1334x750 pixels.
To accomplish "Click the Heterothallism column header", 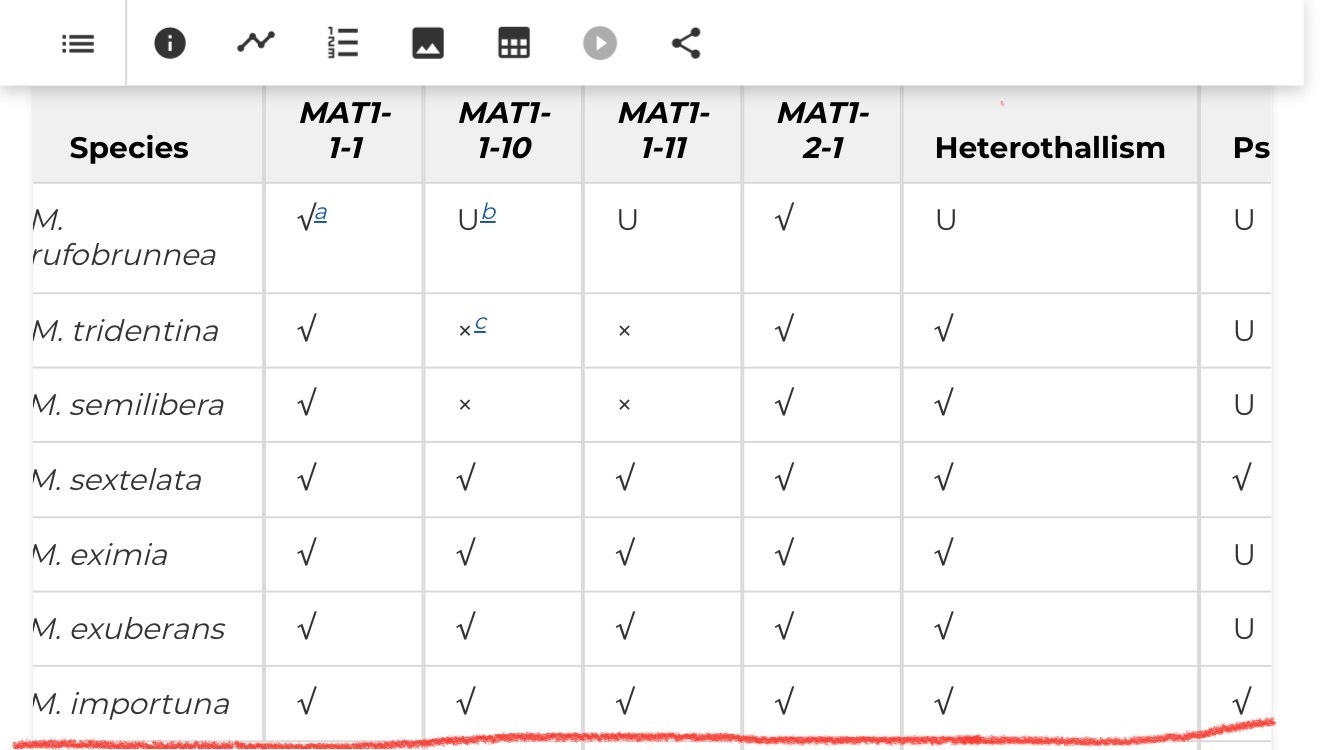I will click(1050, 148).
